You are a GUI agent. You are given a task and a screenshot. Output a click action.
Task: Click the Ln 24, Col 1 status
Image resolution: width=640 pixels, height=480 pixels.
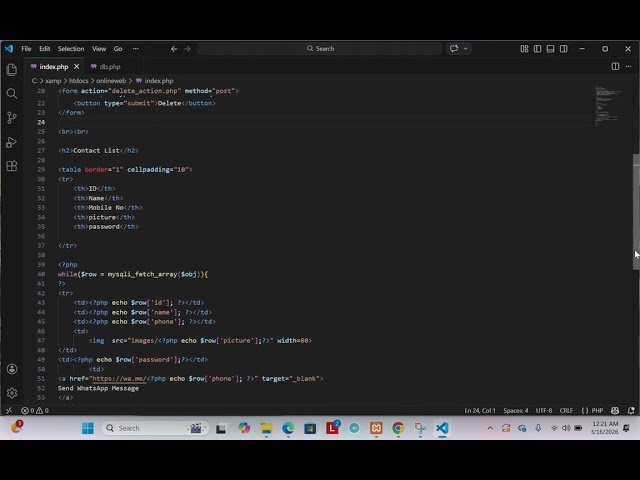click(480, 411)
